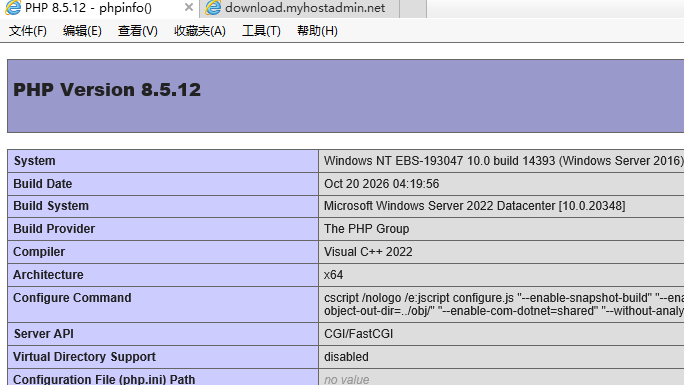This screenshot has width=684, height=385.
Task: Open the 工具(T) menu
Action: tap(261, 31)
